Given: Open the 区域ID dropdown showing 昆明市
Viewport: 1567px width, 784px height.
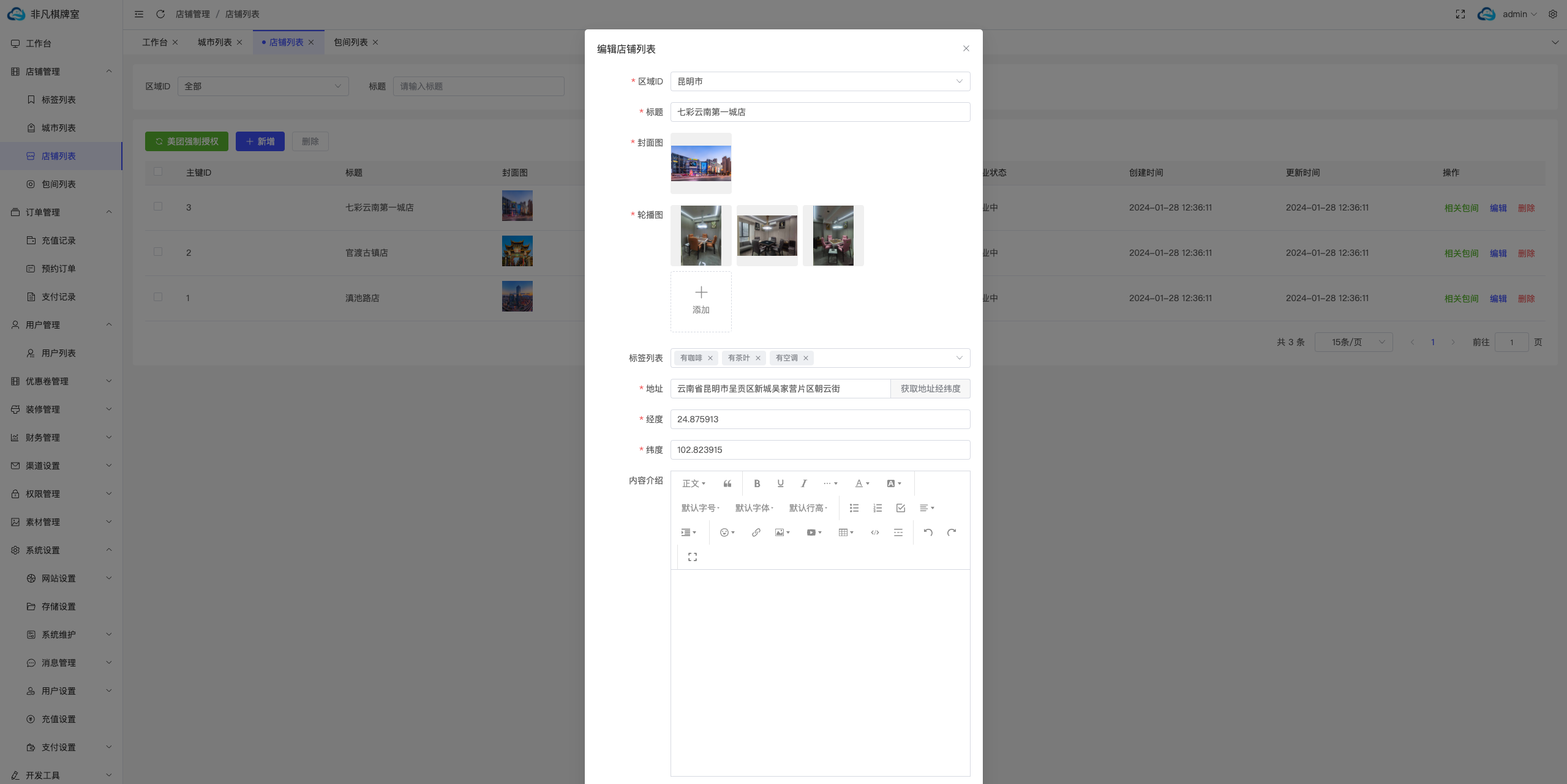Looking at the screenshot, I should [820, 81].
